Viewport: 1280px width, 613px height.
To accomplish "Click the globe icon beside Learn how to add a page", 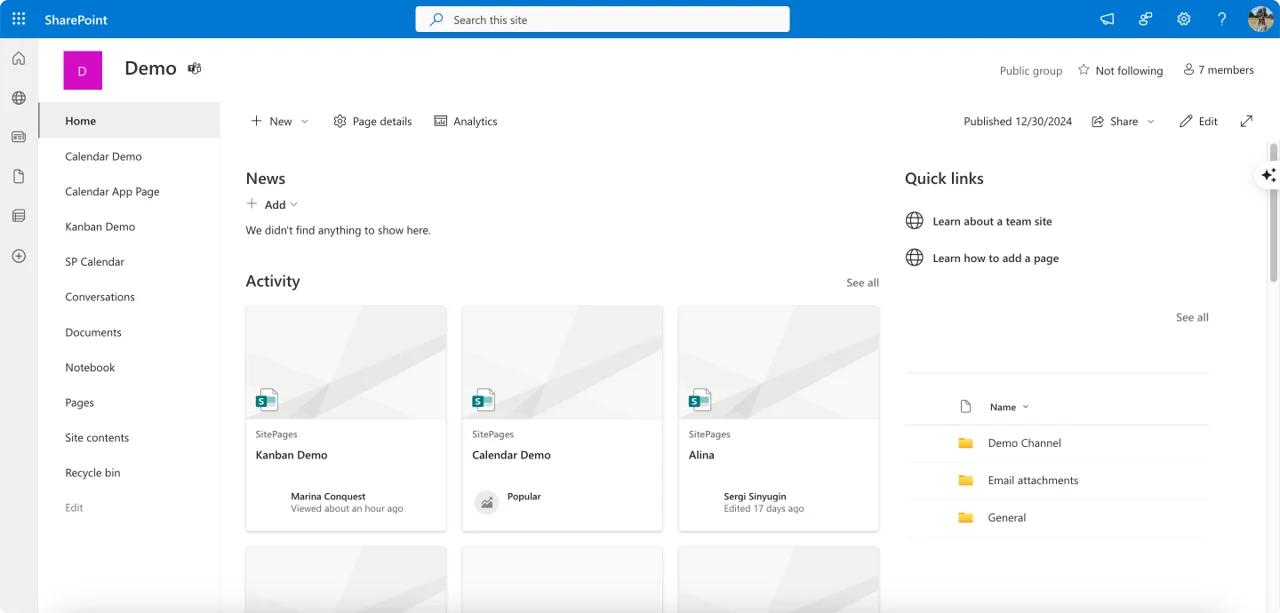I will [914, 258].
